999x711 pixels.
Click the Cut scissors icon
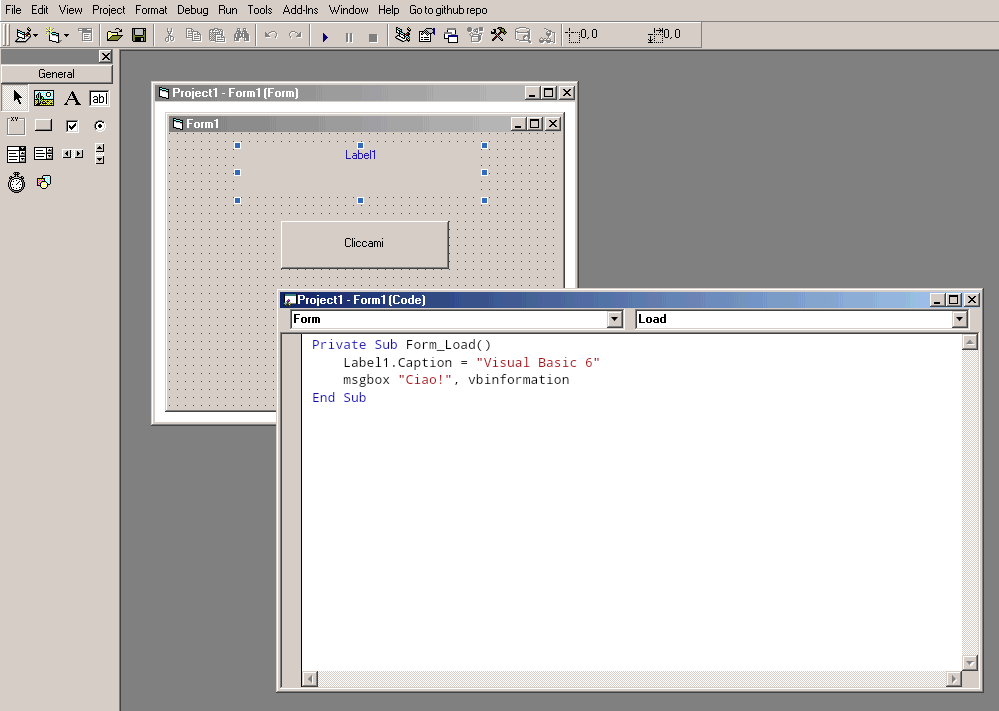click(x=169, y=35)
